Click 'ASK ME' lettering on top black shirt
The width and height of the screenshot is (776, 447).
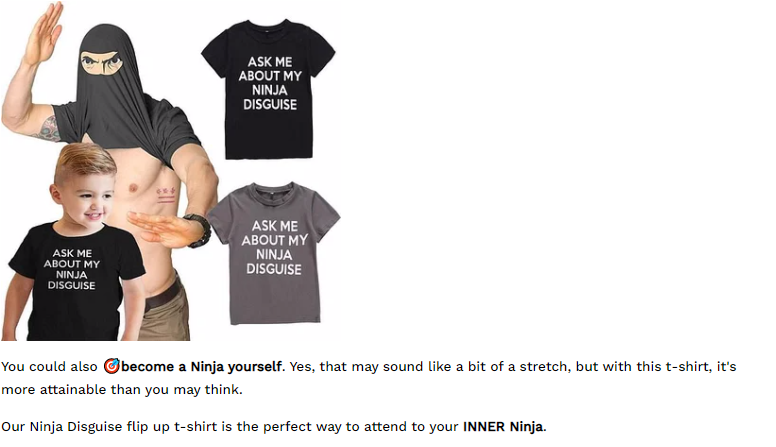(270, 62)
